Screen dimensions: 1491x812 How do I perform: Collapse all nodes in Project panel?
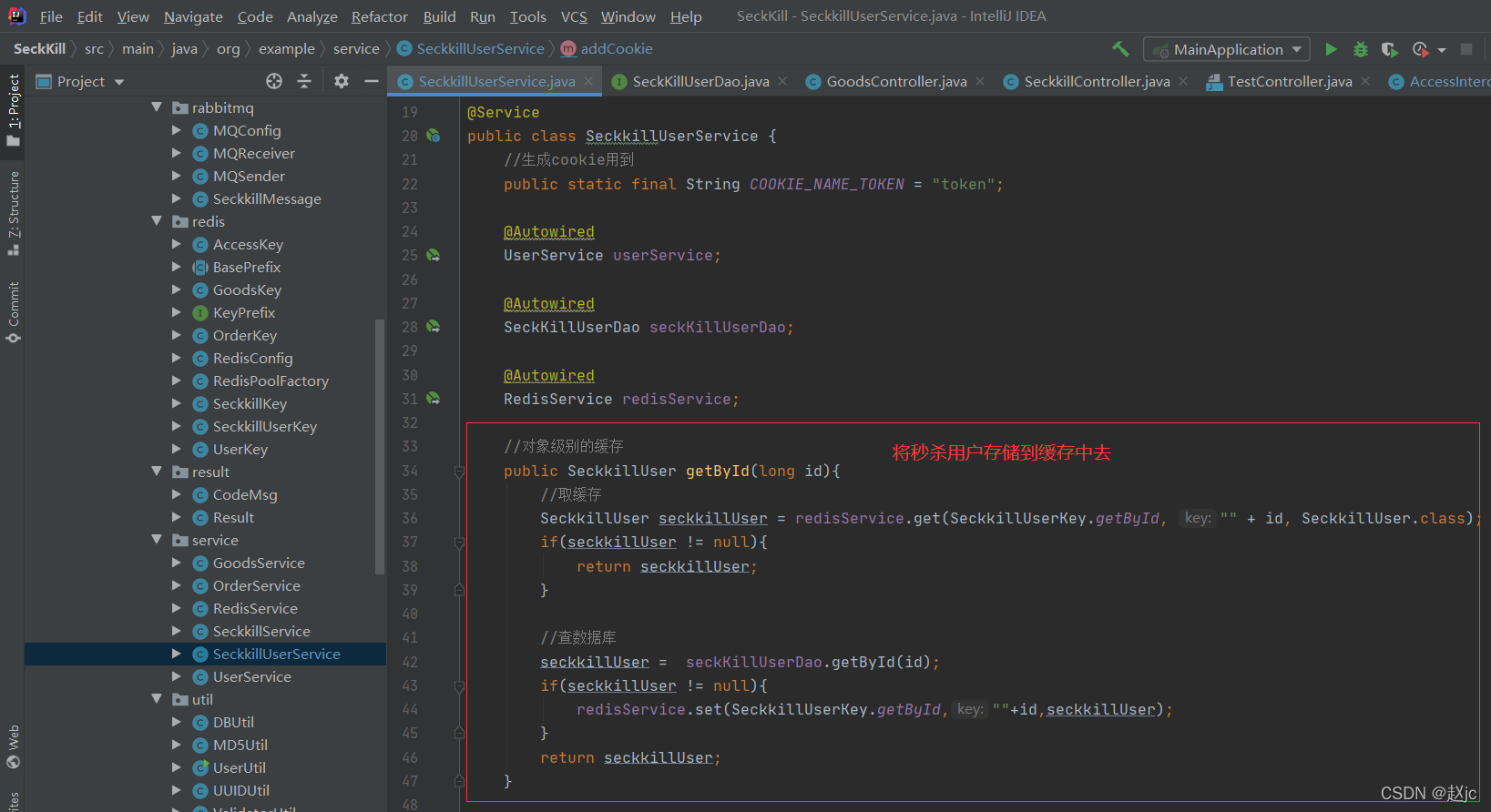point(304,81)
